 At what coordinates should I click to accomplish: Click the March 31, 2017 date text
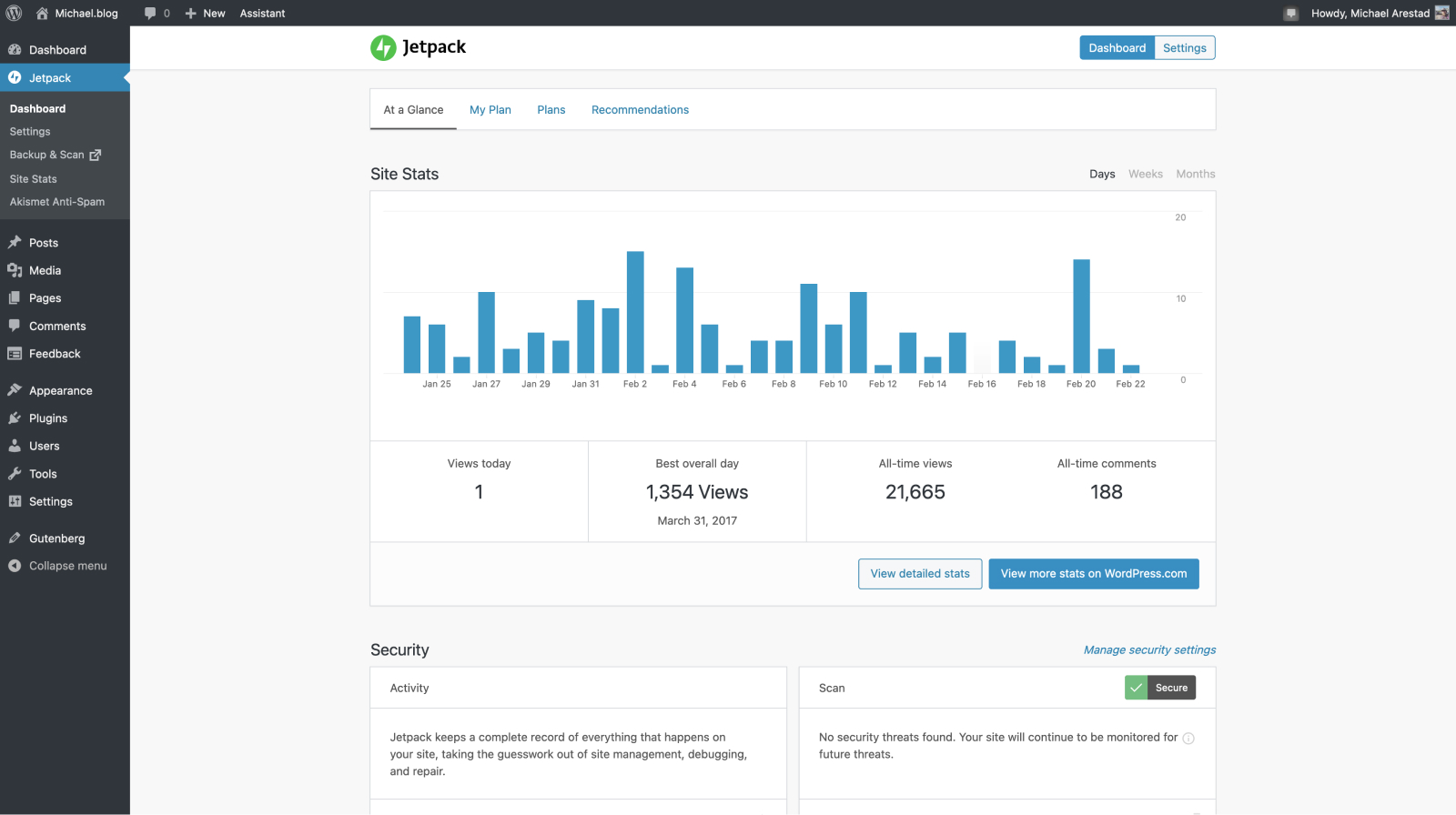pos(697,521)
